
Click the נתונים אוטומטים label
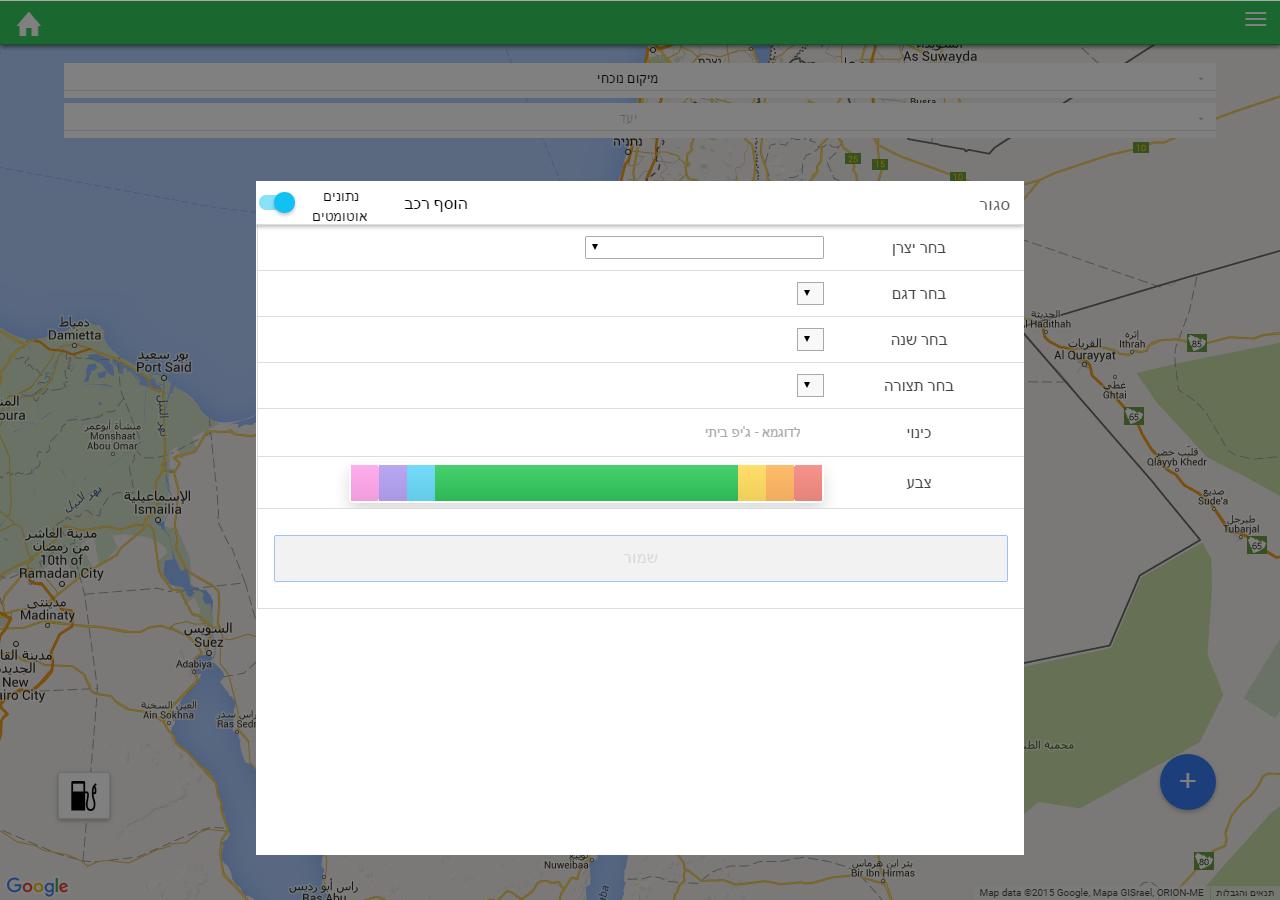pyautogui.click(x=340, y=206)
